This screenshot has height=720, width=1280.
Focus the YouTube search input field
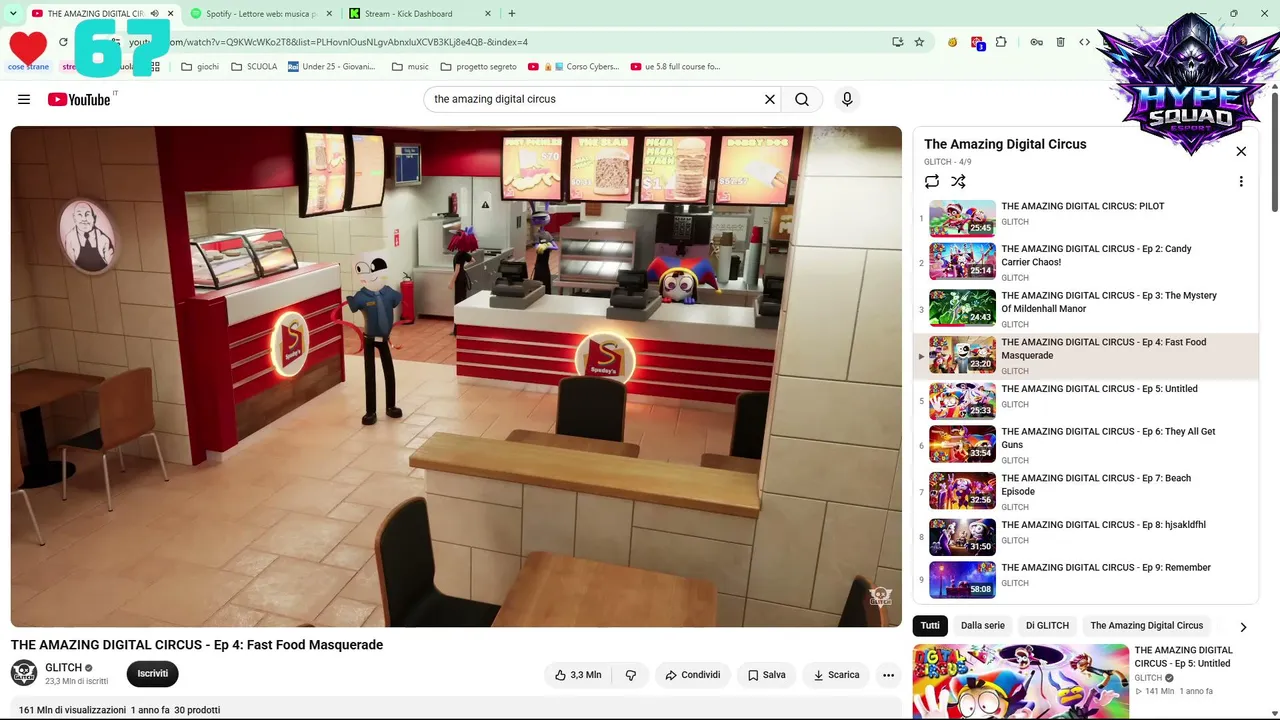point(595,99)
